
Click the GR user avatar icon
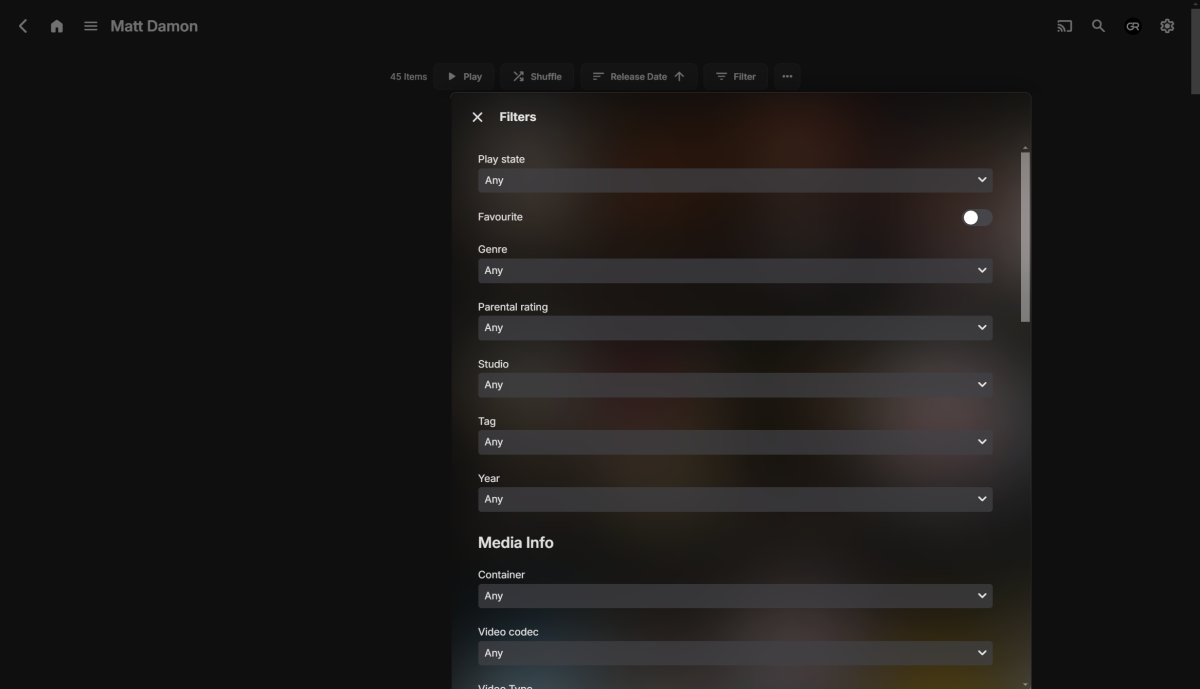click(1133, 27)
